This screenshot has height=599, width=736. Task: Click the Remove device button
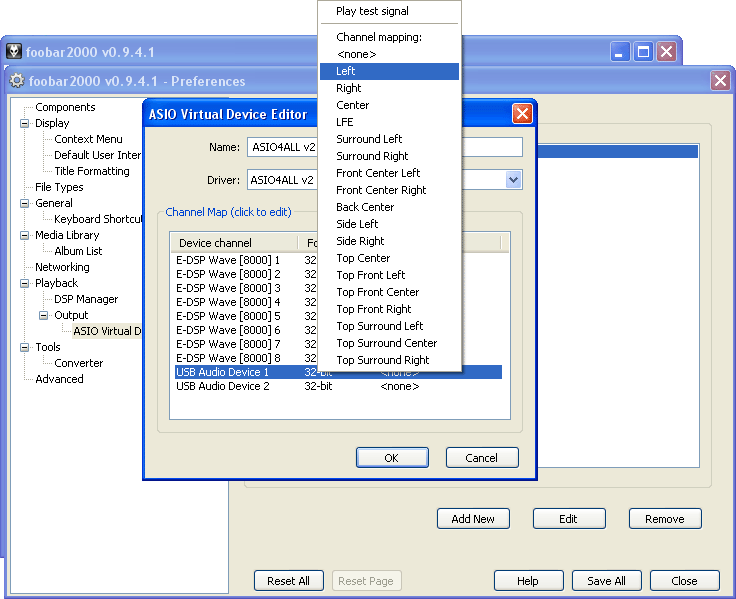point(665,519)
